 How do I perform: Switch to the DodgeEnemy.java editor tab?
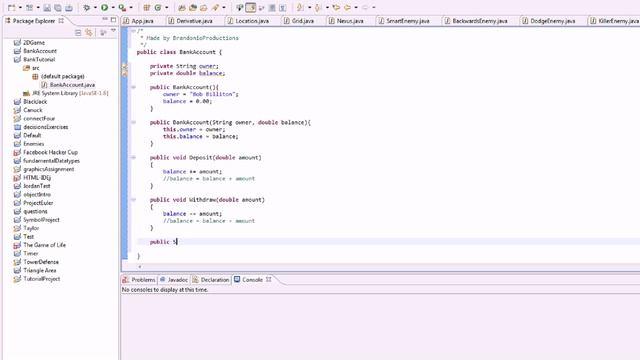549,21
